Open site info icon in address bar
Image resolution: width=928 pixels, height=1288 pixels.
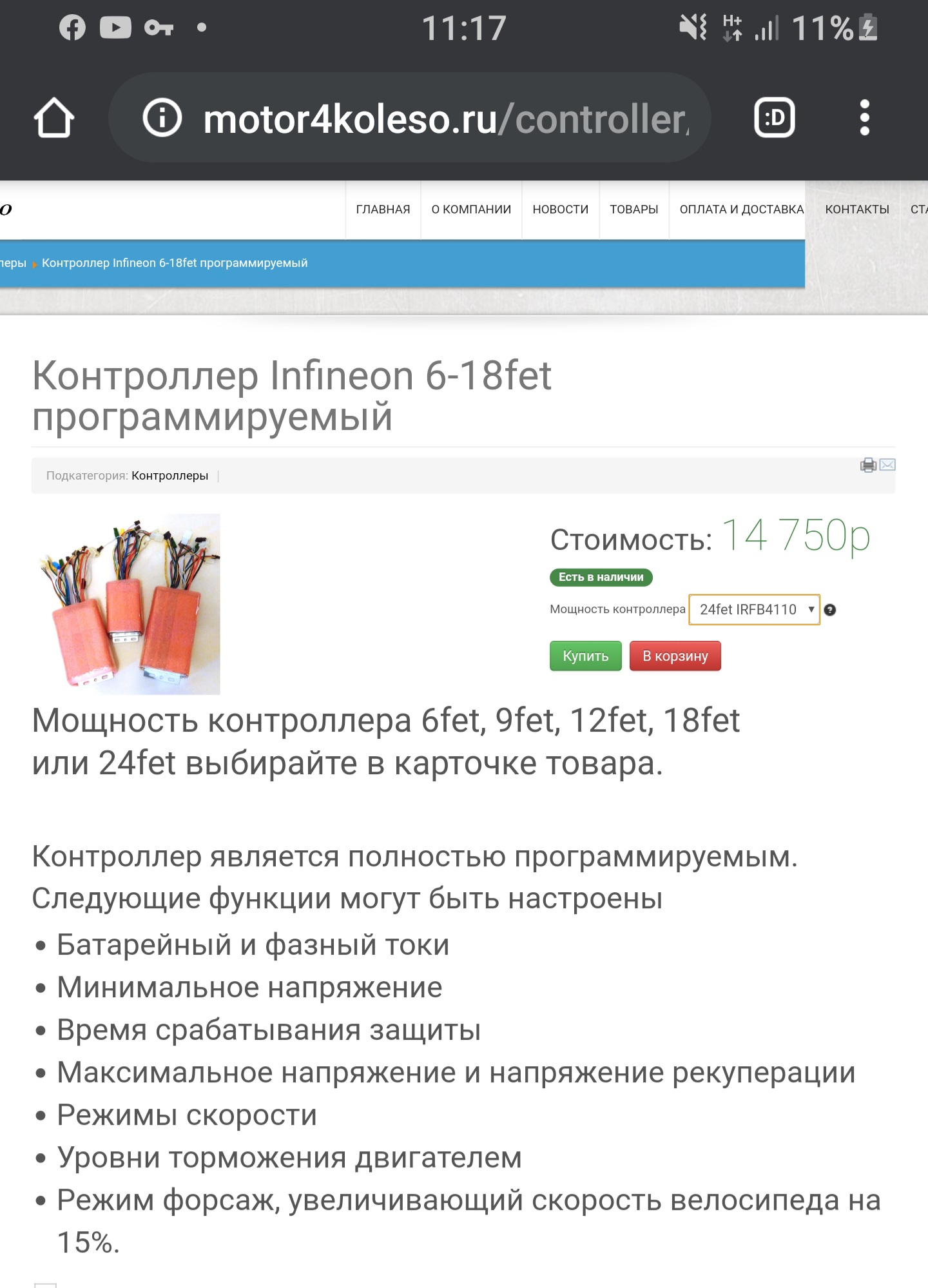pyautogui.click(x=162, y=118)
